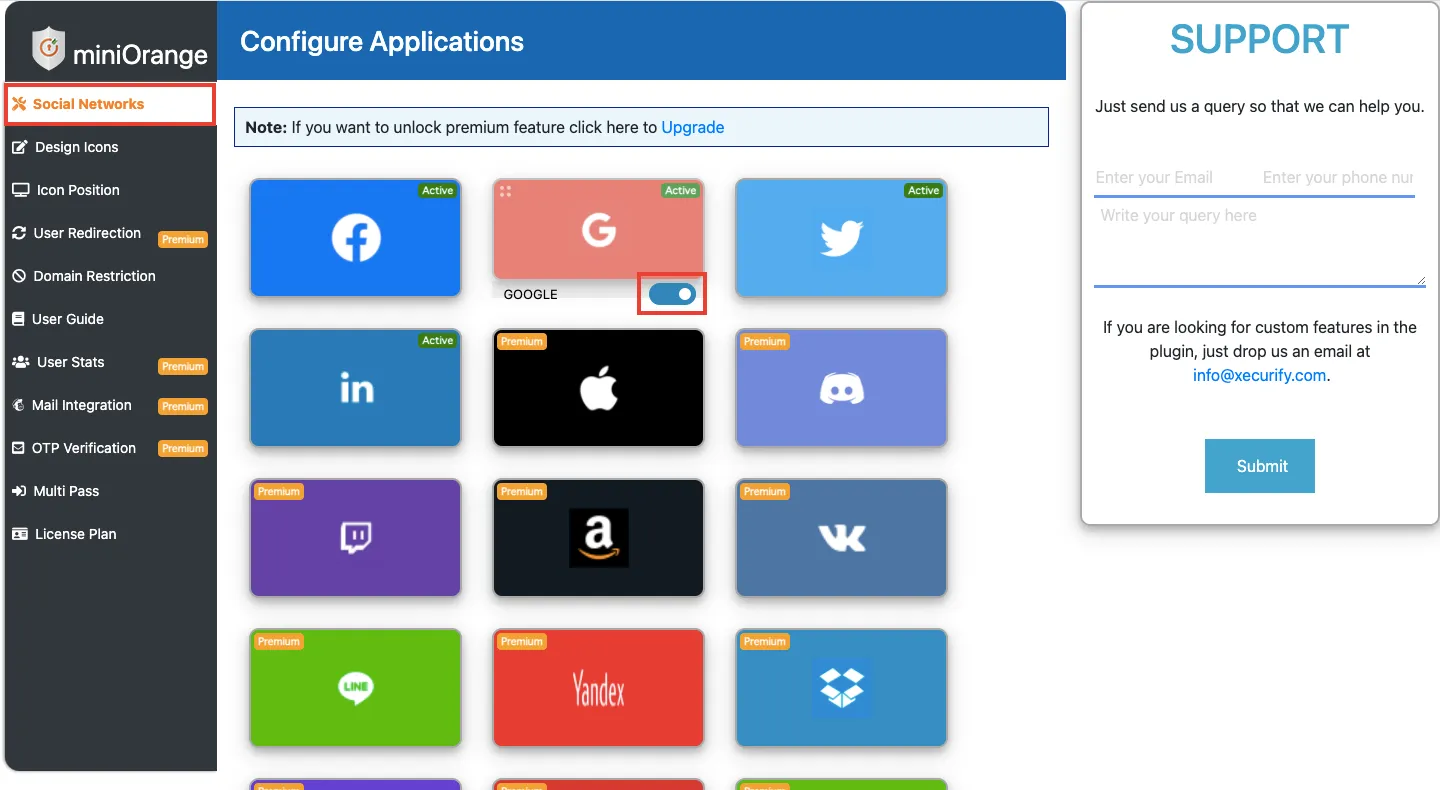Click the Upgrade link in the note
The image size is (1440, 790).
[x=692, y=127]
